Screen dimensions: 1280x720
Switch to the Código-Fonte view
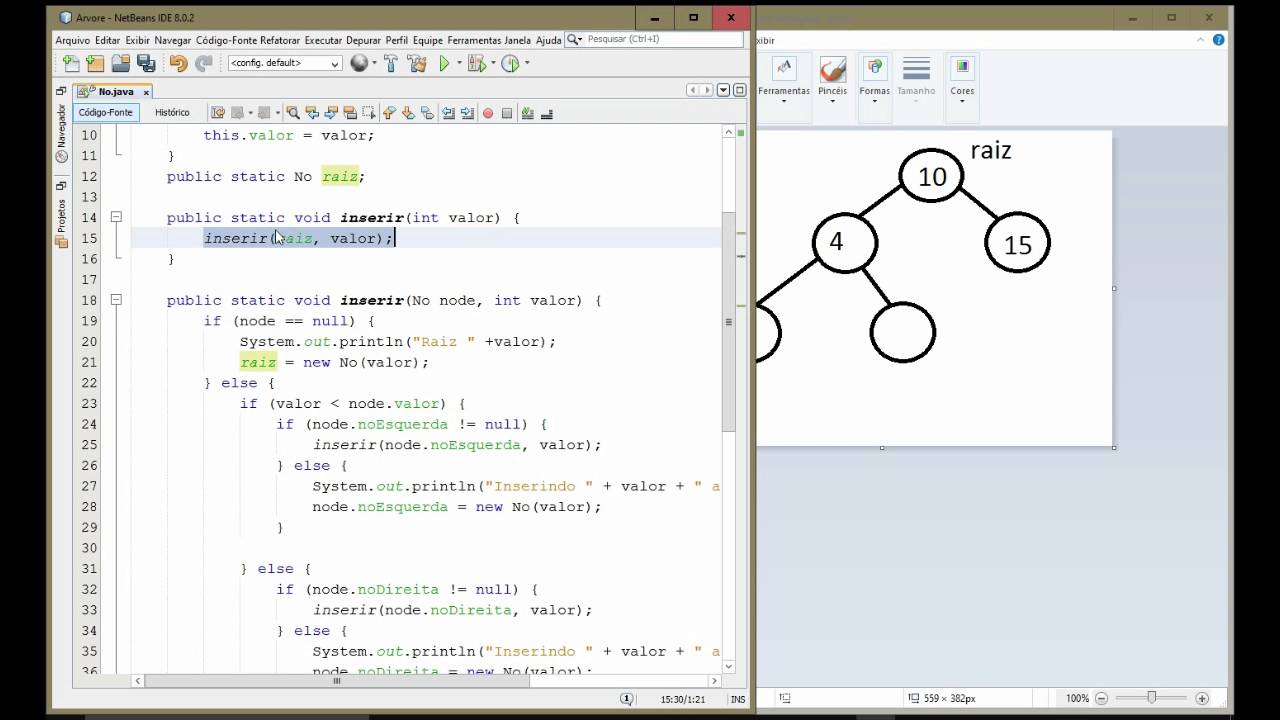(106, 113)
